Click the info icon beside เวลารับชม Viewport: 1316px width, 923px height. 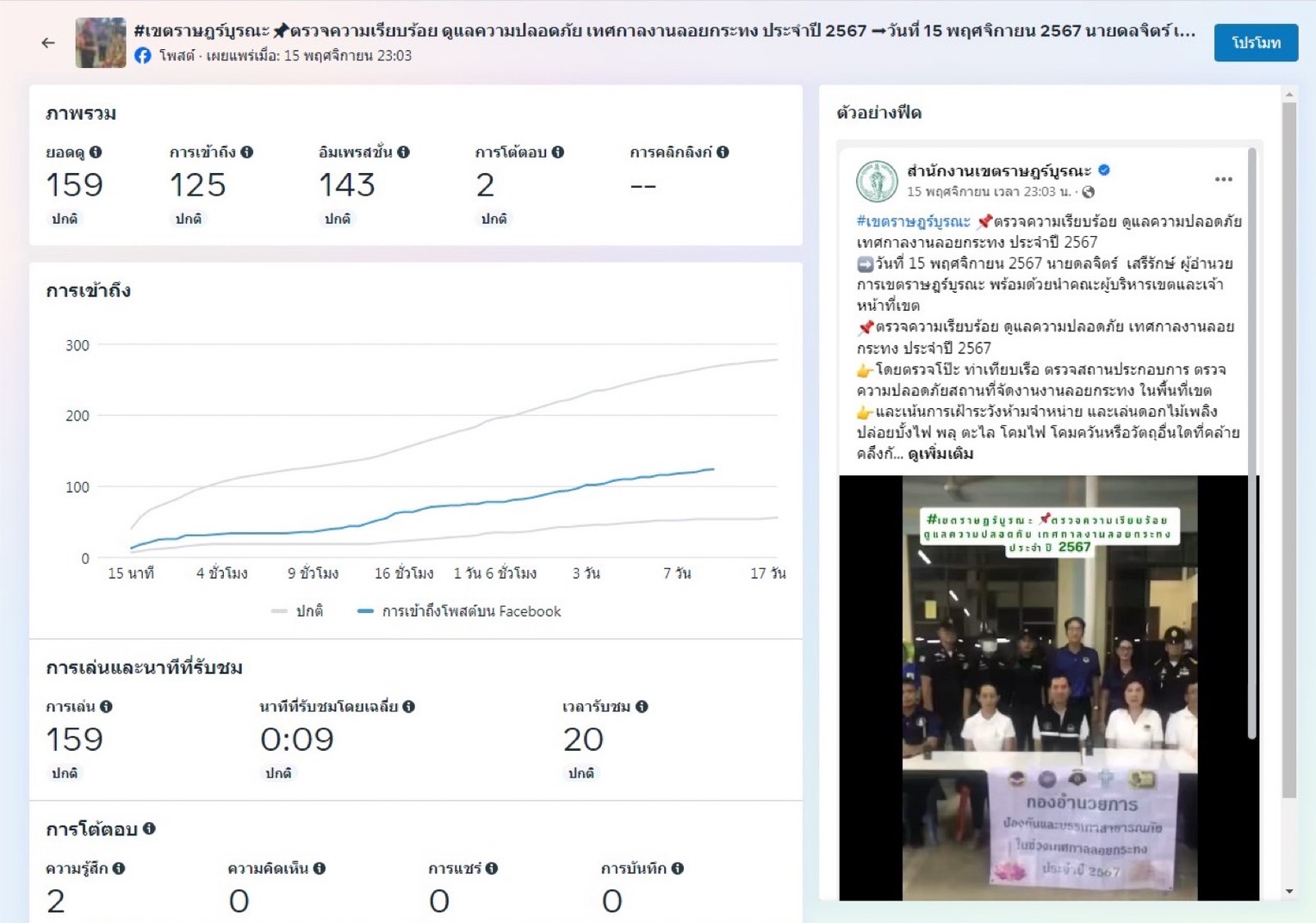pyautogui.click(x=642, y=707)
